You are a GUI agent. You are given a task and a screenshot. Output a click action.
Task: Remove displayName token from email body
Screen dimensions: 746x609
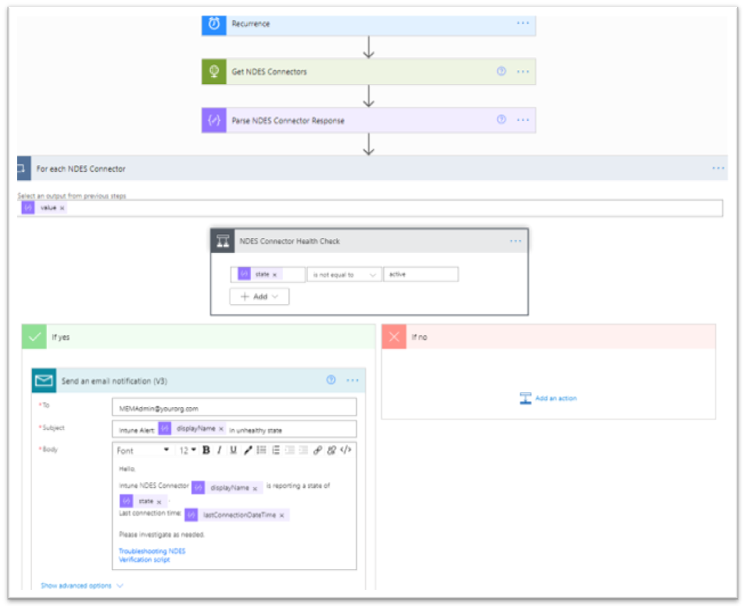coord(255,489)
